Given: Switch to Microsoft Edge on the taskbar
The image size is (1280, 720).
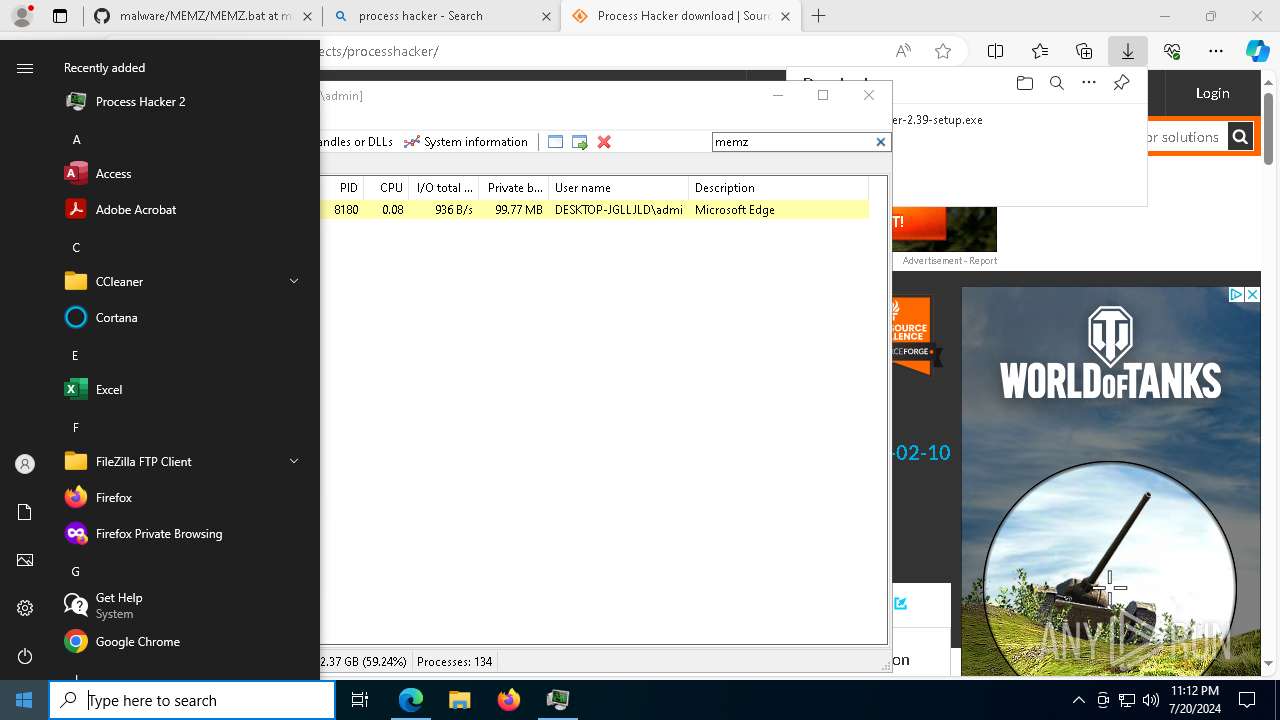Looking at the screenshot, I should pos(410,700).
